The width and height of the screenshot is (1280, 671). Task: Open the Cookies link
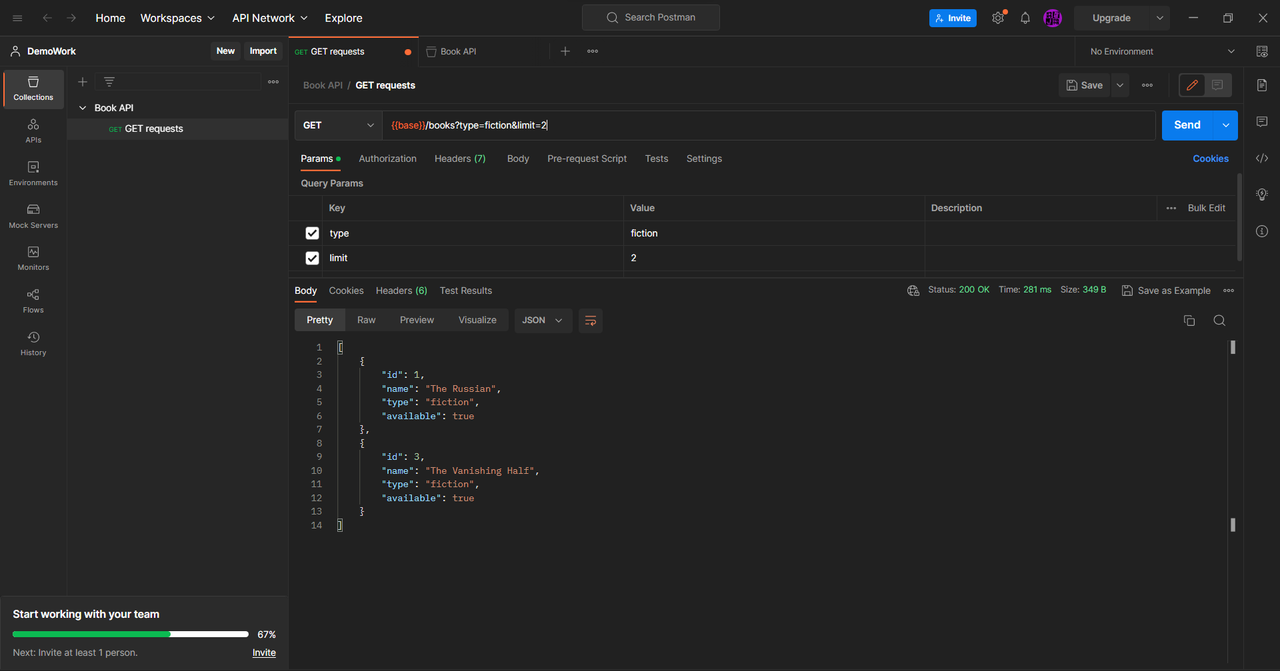tap(1211, 159)
